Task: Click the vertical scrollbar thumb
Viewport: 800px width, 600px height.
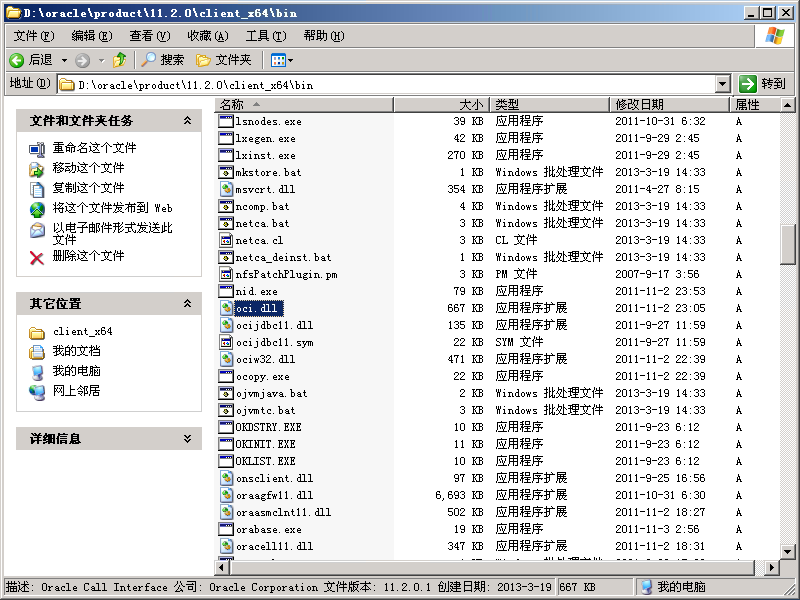Action: [x=788, y=244]
